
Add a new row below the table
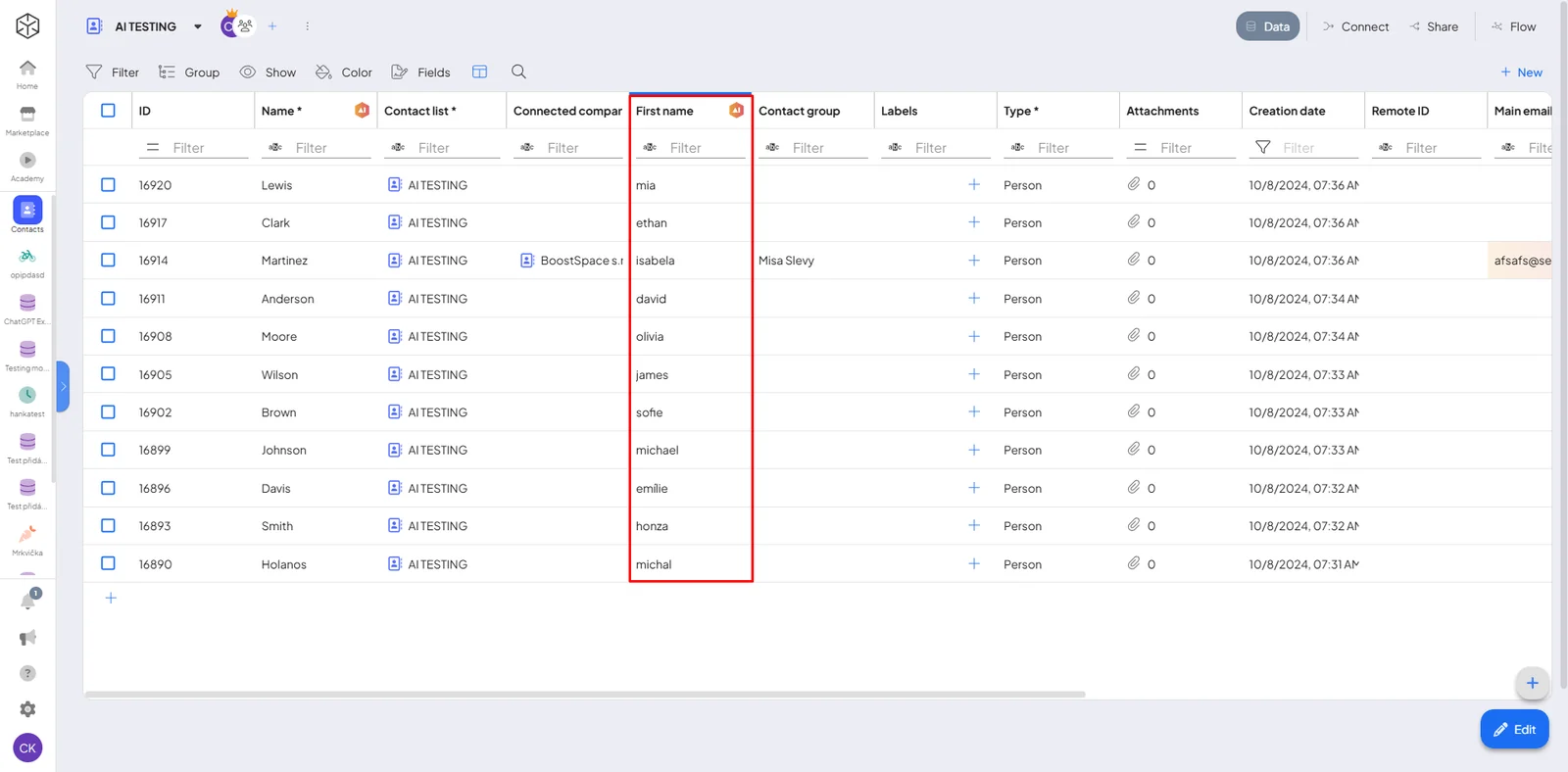click(x=111, y=598)
